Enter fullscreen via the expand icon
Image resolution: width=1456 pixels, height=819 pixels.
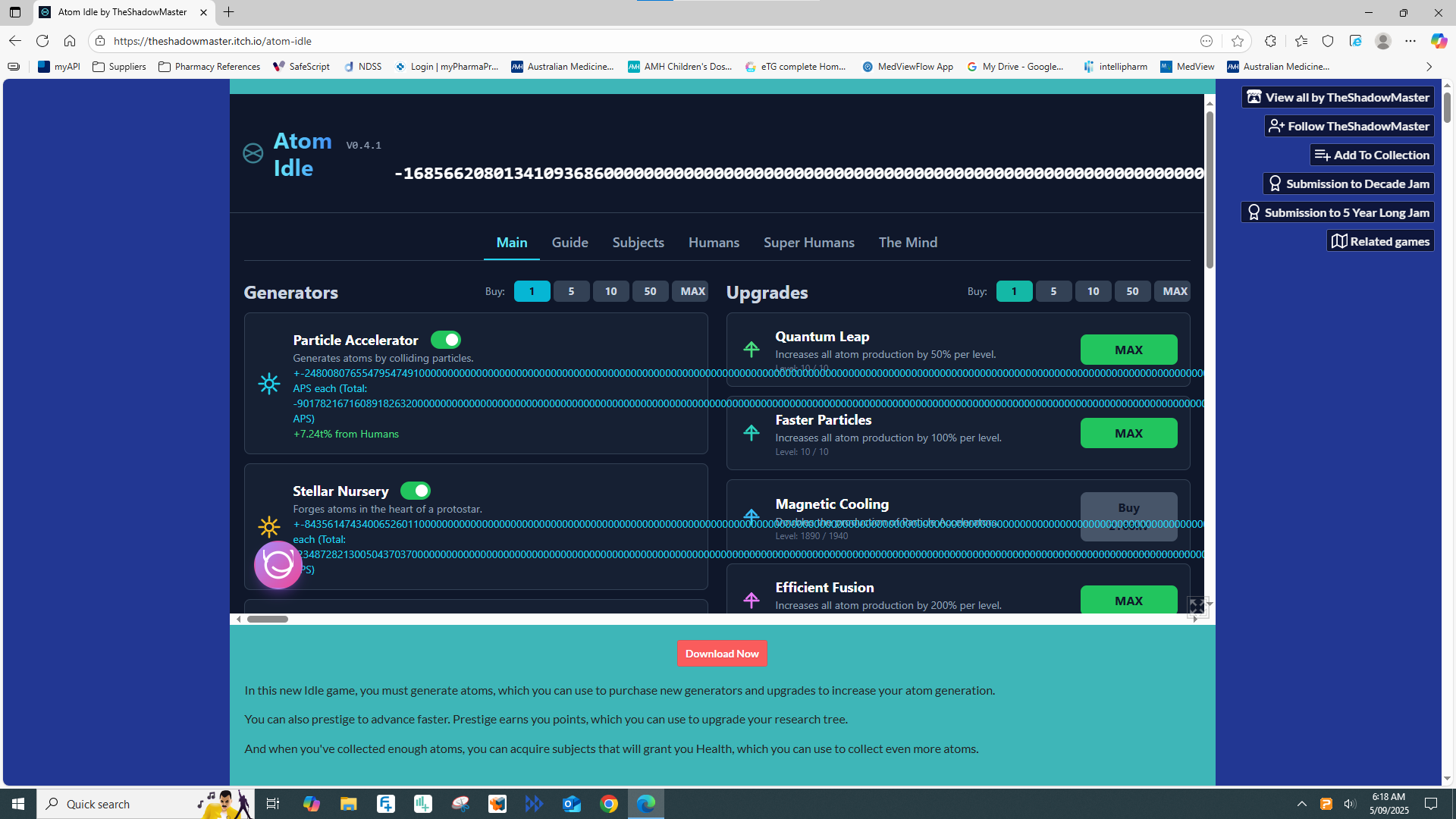pos(1197,606)
